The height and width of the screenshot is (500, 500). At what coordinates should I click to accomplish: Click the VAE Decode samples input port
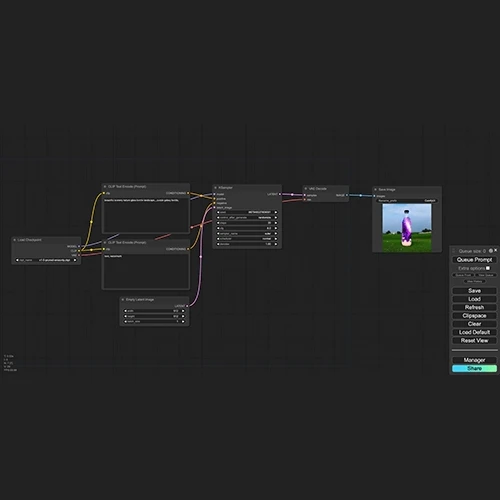[305, 195]
